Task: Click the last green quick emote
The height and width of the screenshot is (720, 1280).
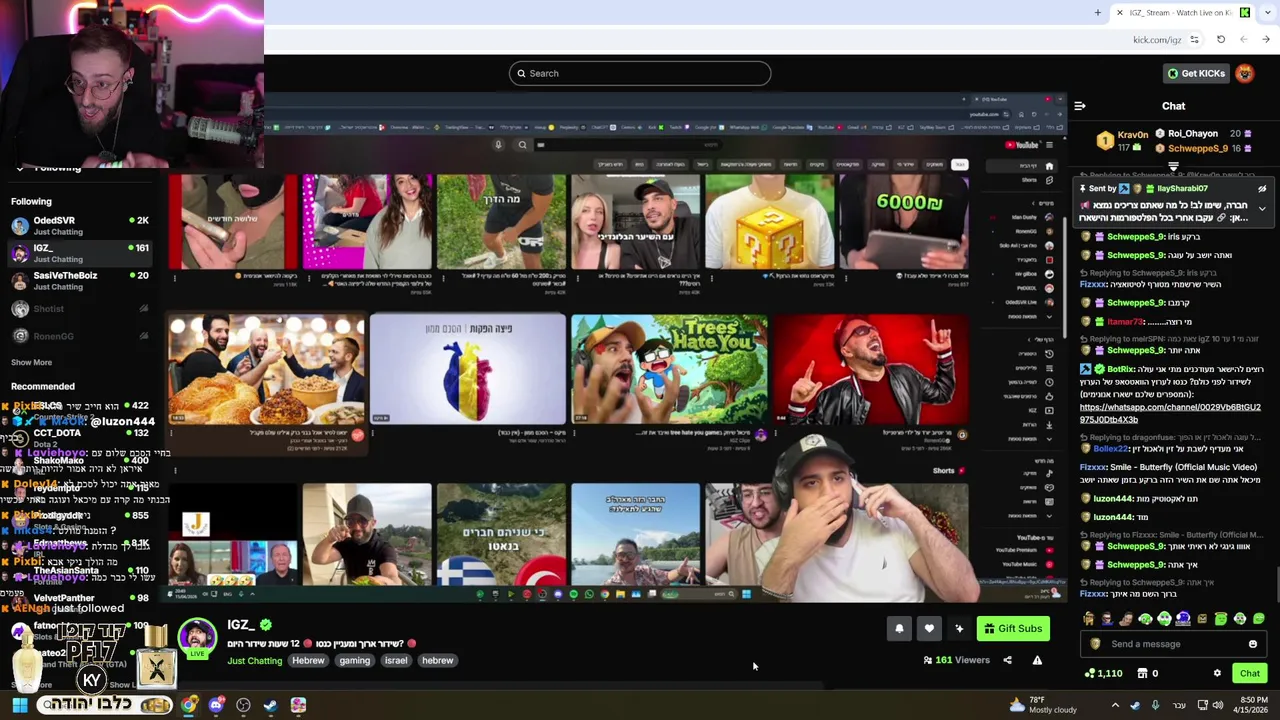Action: 1259,619
